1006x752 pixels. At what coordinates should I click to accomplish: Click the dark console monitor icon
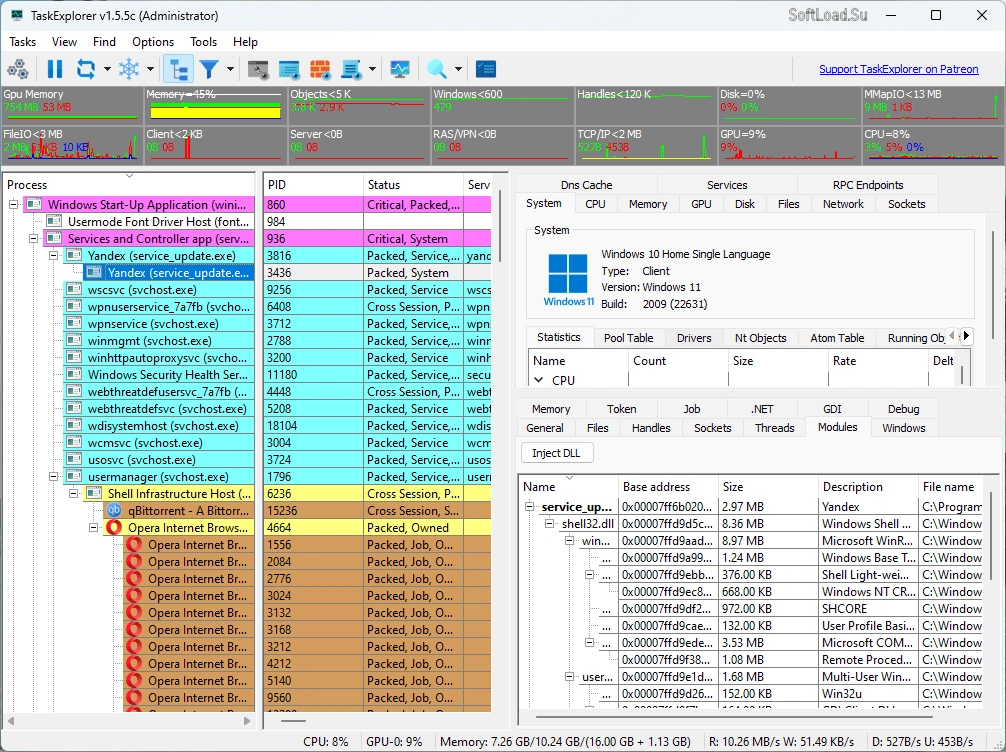258,69
